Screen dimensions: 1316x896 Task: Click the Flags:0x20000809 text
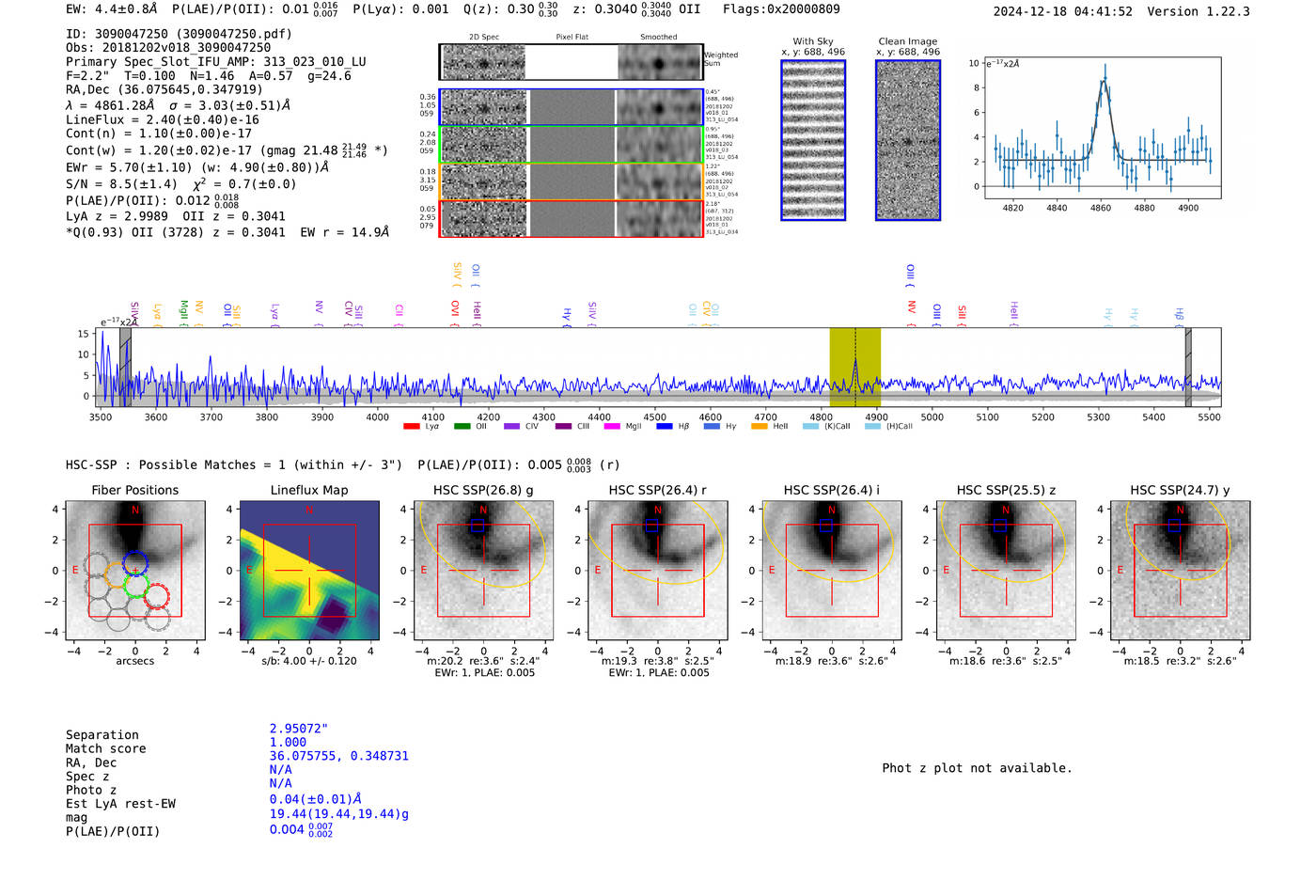pyautogui.click(x=781, y=9)
